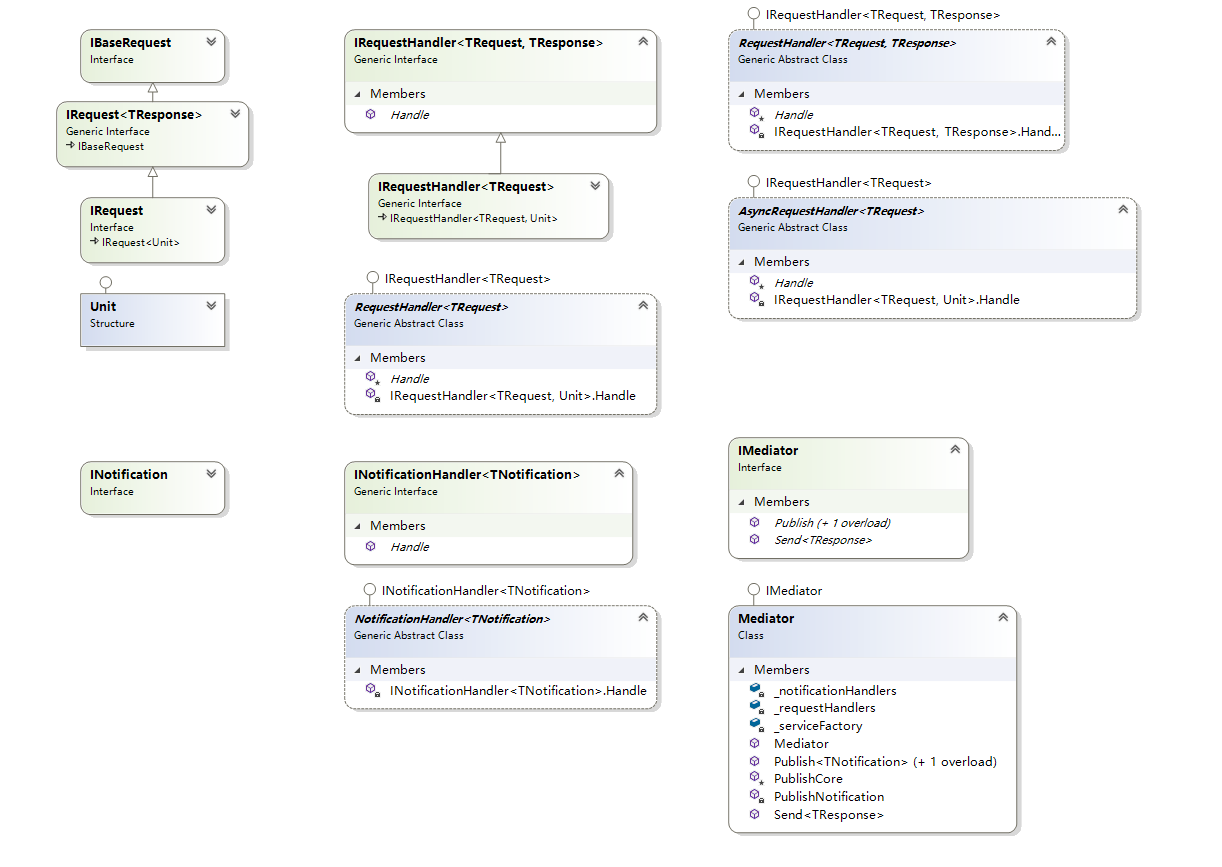Collapse the IMediator interface box

coord(954,450)
